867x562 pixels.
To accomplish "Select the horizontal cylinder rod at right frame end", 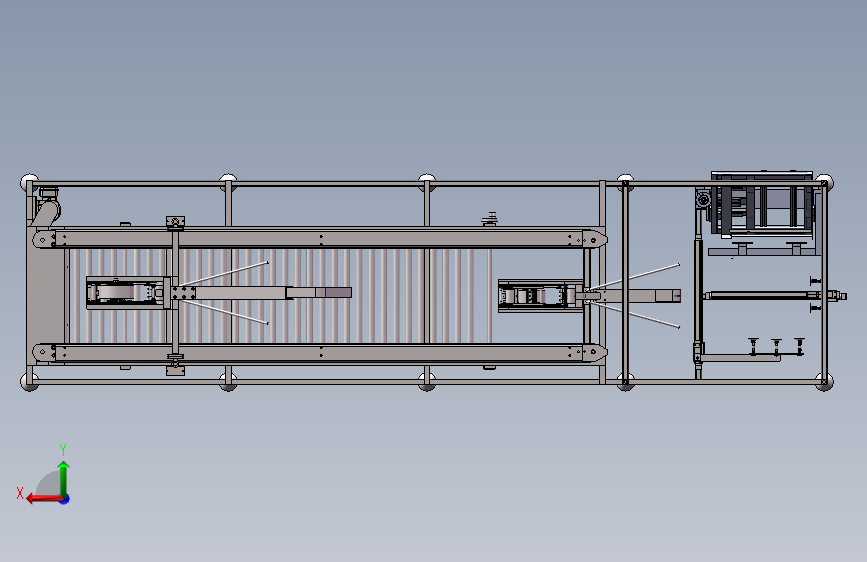I will (774, 296).
